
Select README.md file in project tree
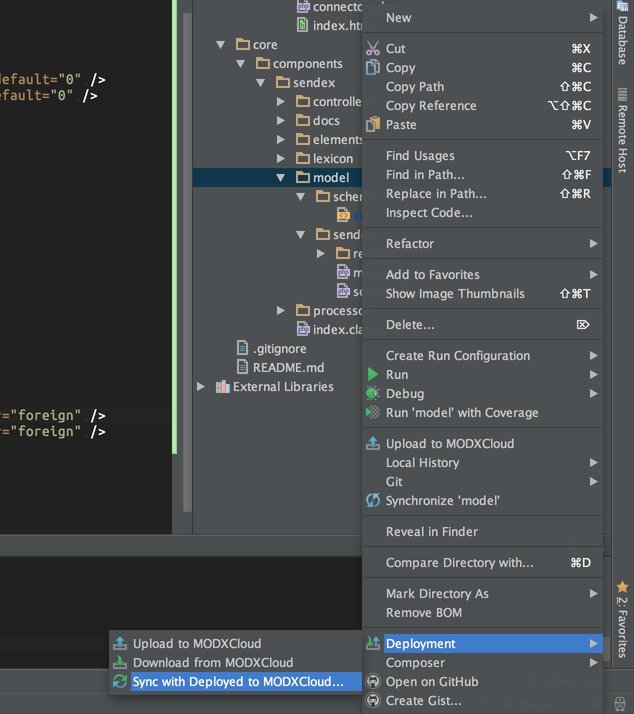click(x=288, y=367)
